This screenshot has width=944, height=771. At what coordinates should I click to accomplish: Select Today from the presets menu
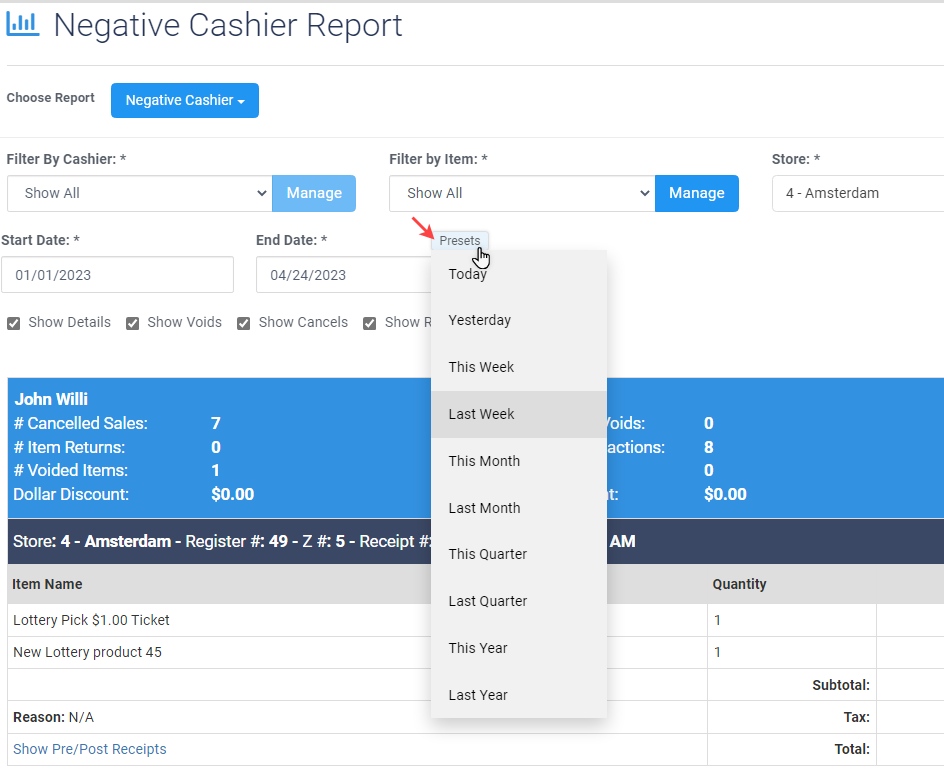tap(519, 274)
